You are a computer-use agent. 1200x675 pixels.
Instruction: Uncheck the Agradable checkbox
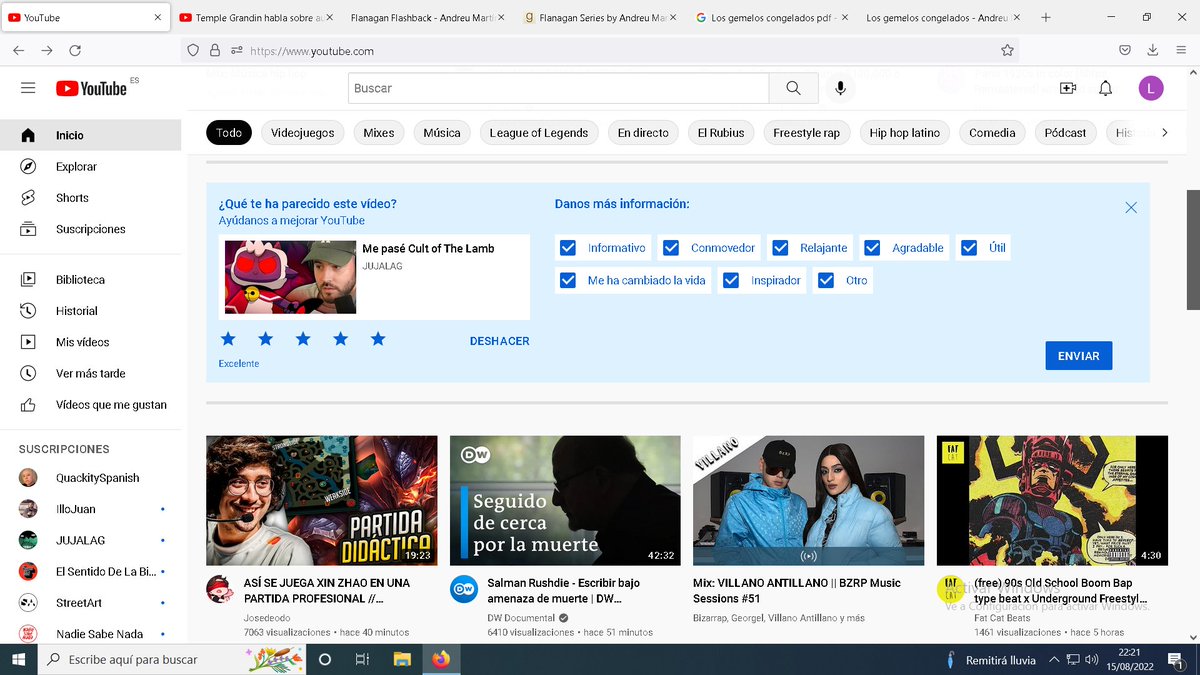[872, 248]
